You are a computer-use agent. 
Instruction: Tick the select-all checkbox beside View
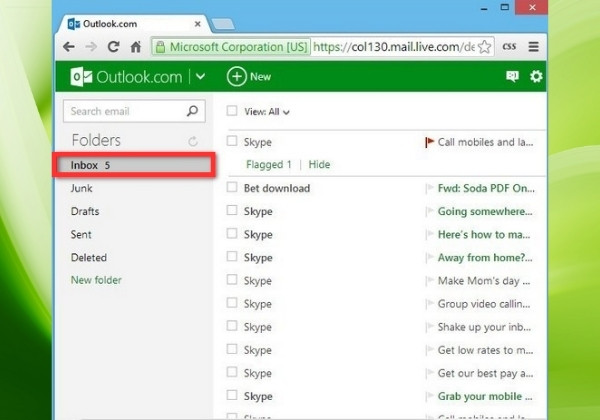232,111
